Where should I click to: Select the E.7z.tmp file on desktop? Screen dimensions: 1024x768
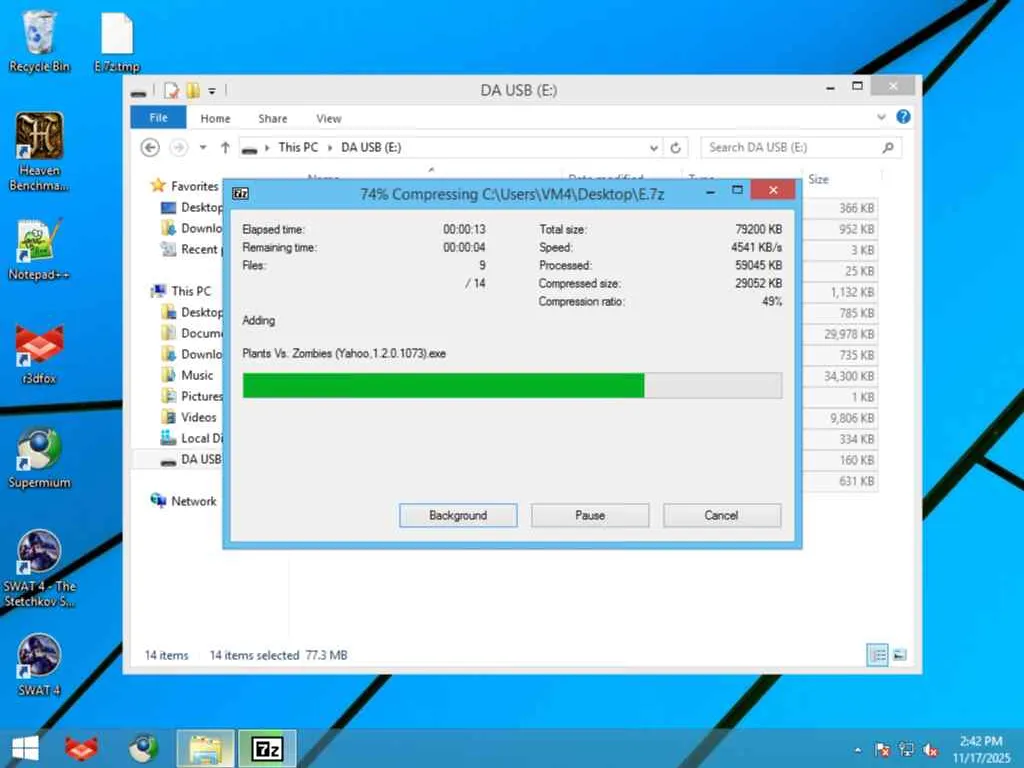click(117, 42)
